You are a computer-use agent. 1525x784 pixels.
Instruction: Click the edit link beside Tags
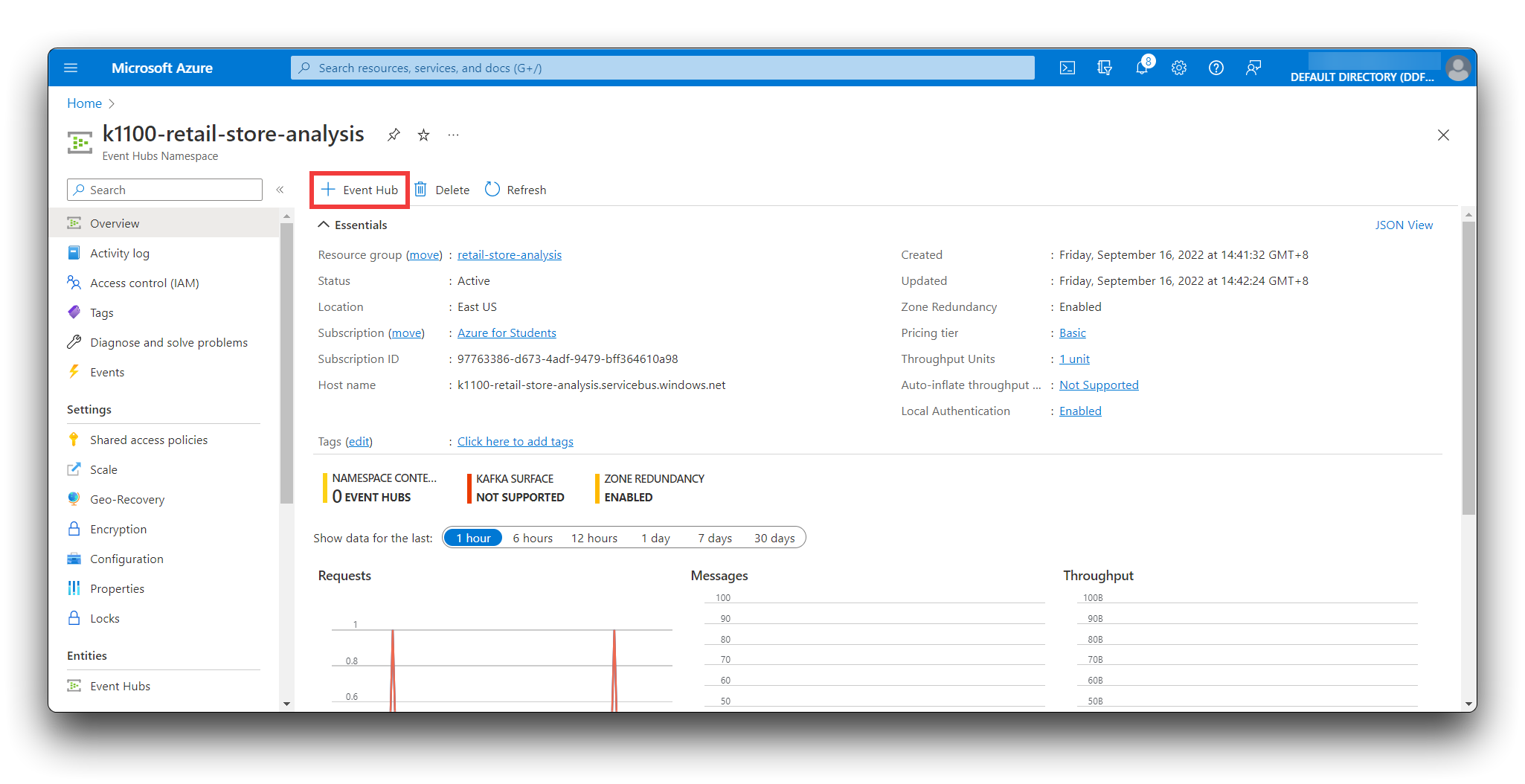tap(359, 441)
